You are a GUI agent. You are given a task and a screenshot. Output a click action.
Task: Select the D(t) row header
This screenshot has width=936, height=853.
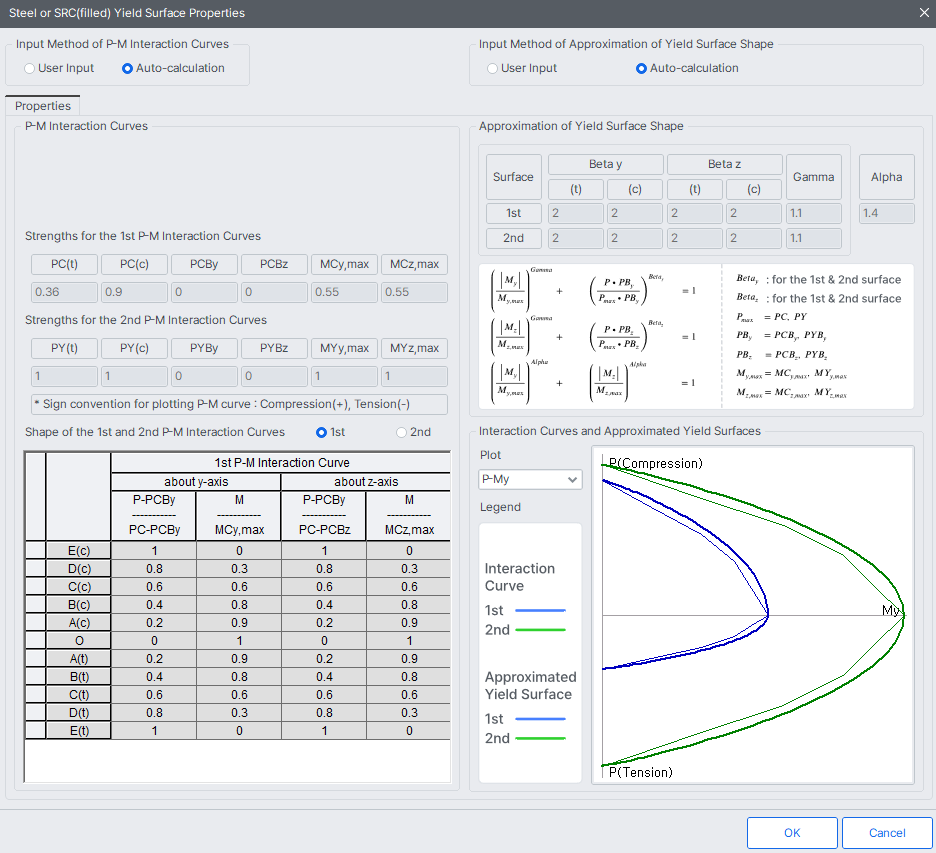click(79, 712)
